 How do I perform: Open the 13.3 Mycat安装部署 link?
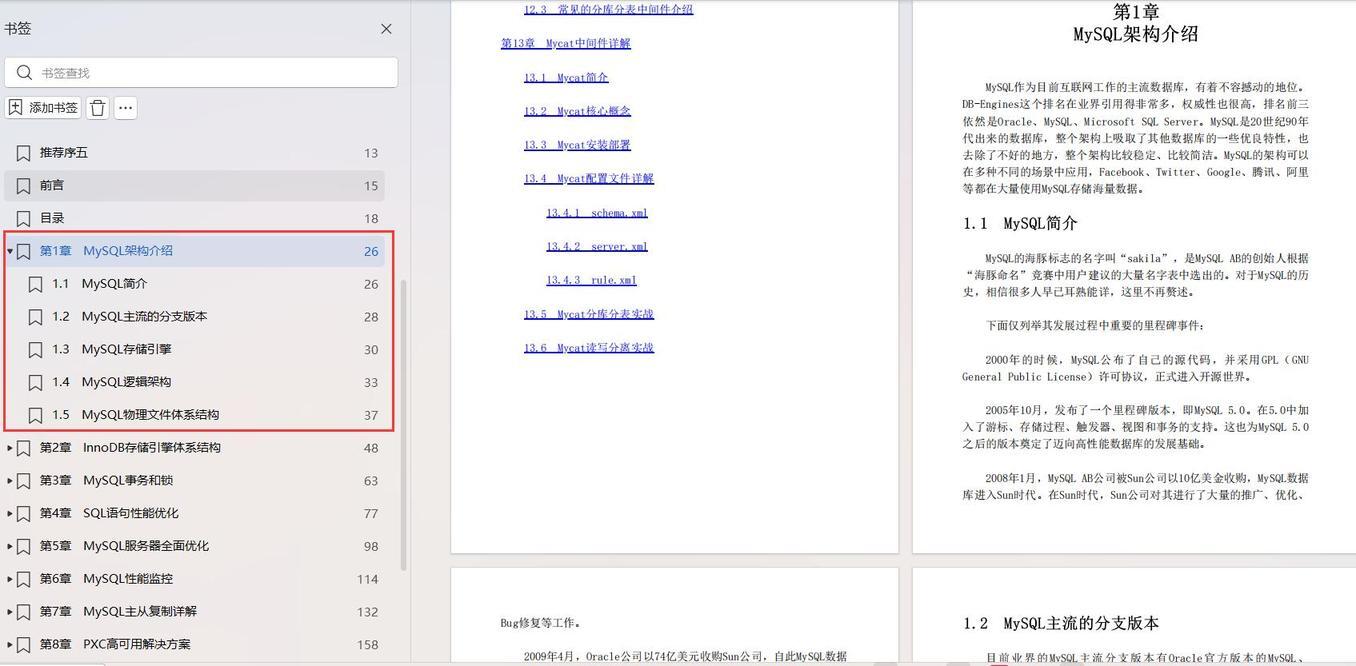point(577,145)
